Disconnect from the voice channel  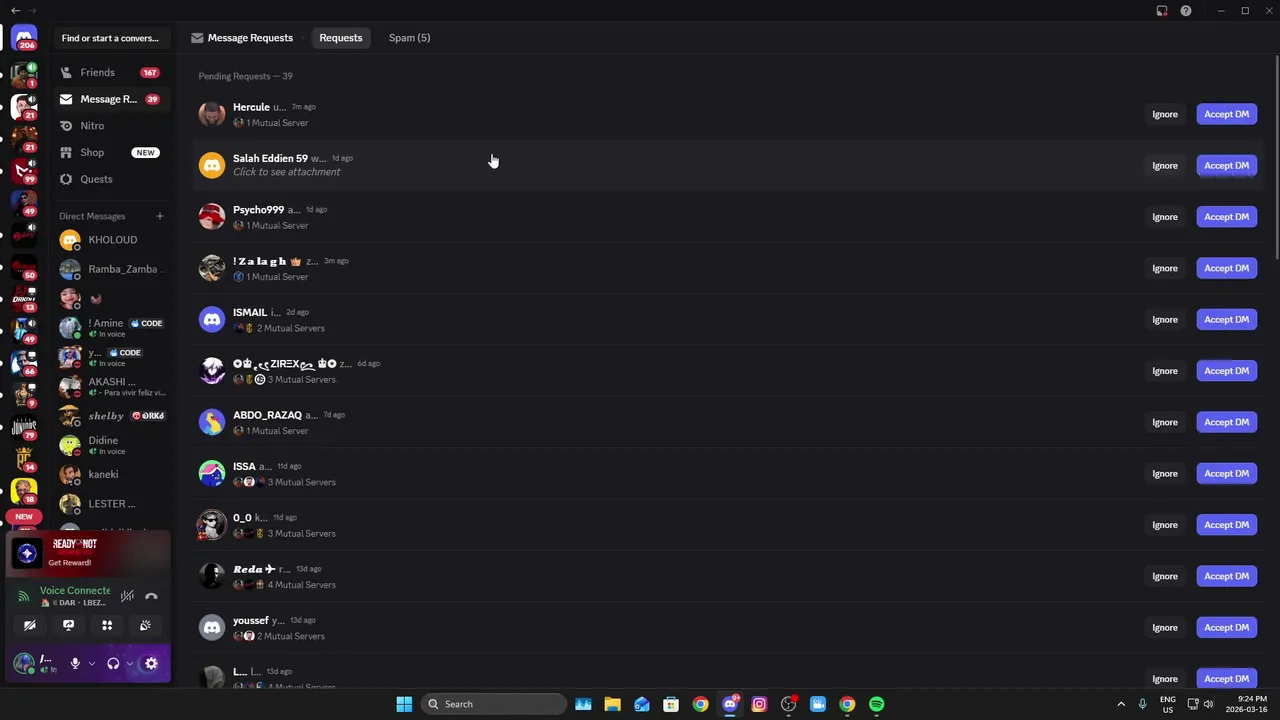151,596
